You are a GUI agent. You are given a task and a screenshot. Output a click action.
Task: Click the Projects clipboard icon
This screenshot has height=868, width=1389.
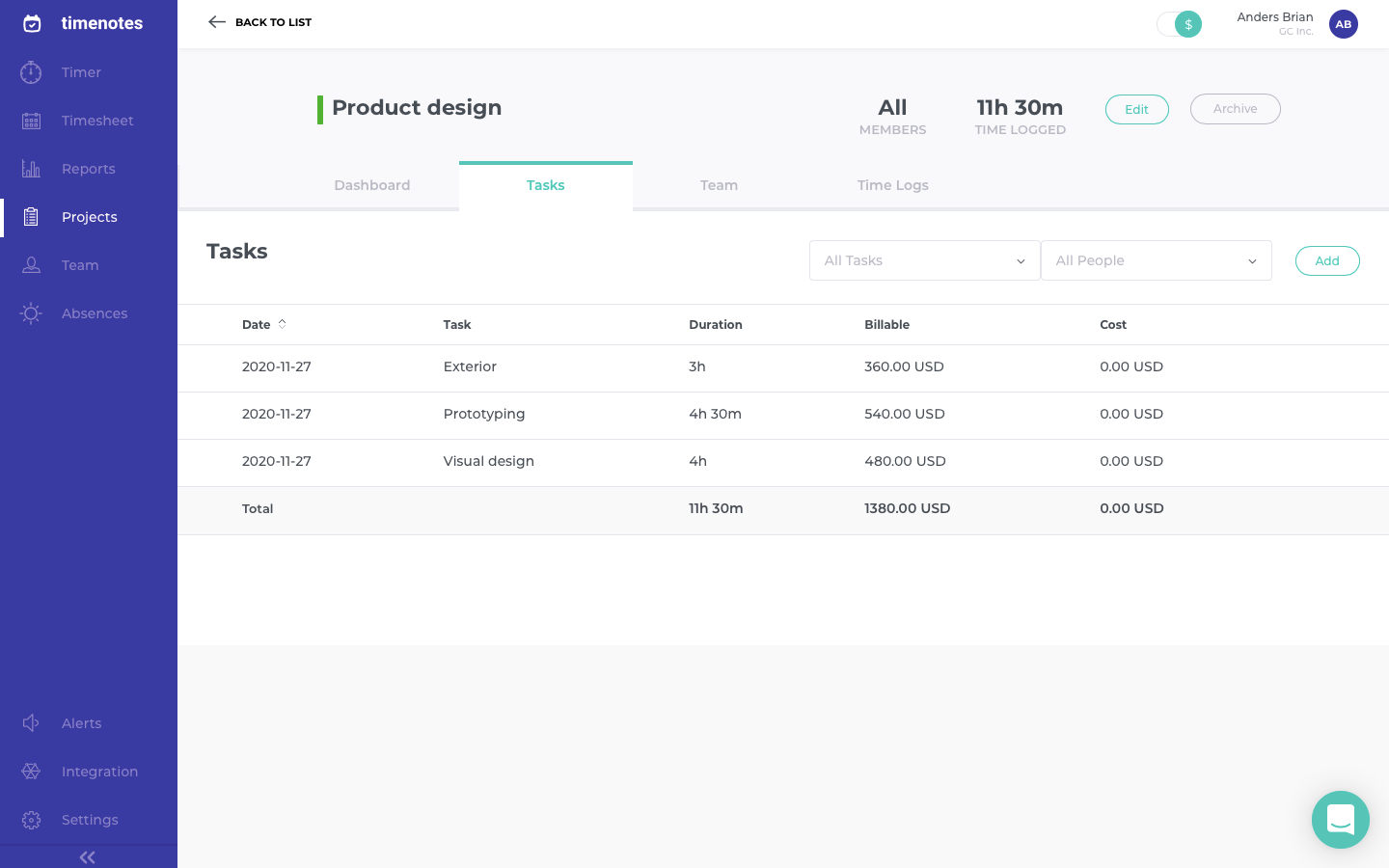[31, 217]
